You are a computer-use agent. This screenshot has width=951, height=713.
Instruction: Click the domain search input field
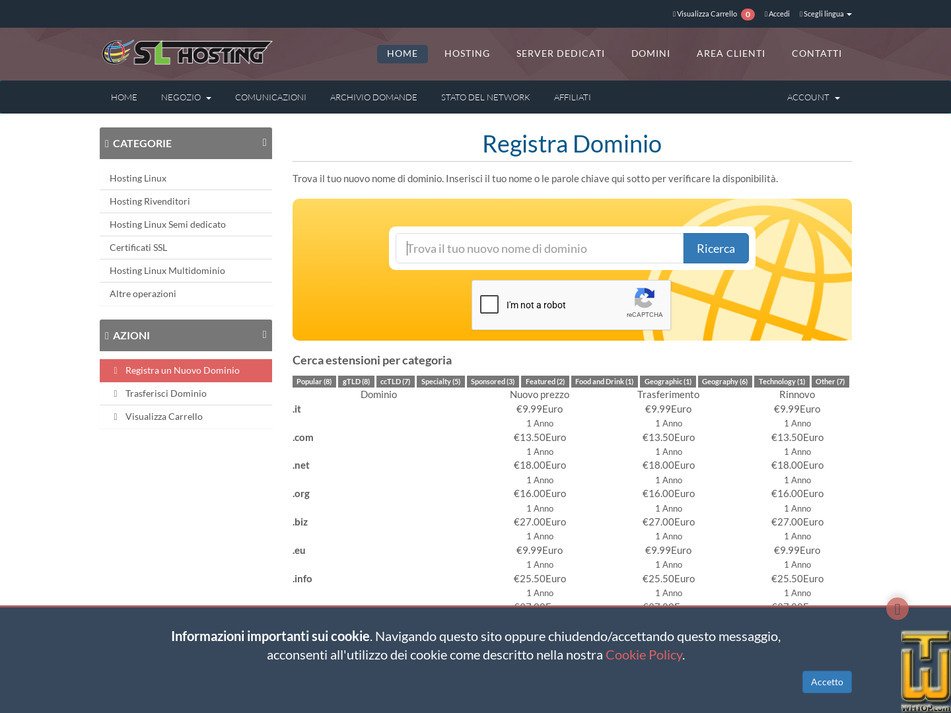click(539, 249)
